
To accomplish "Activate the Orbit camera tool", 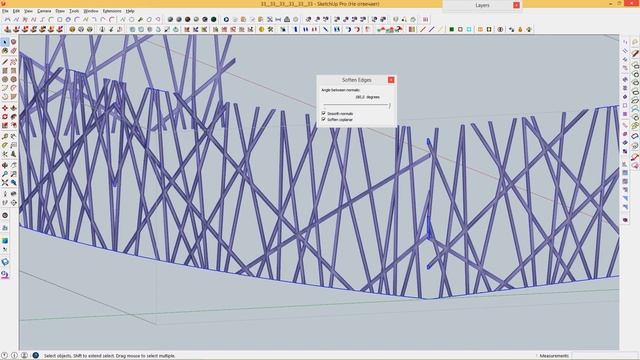I will click(5, 165).
